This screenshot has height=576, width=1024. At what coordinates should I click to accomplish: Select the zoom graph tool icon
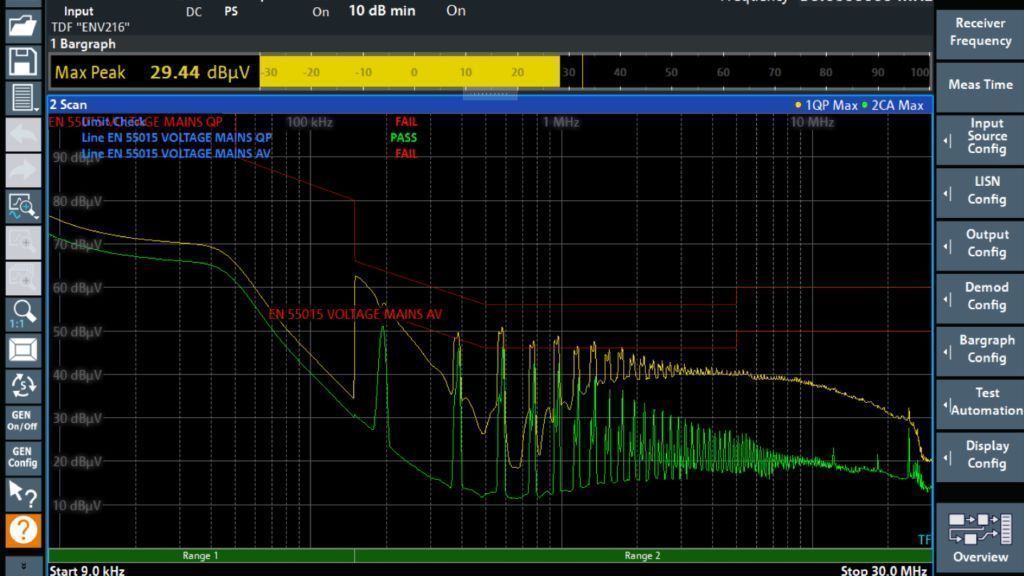[22, 207]
